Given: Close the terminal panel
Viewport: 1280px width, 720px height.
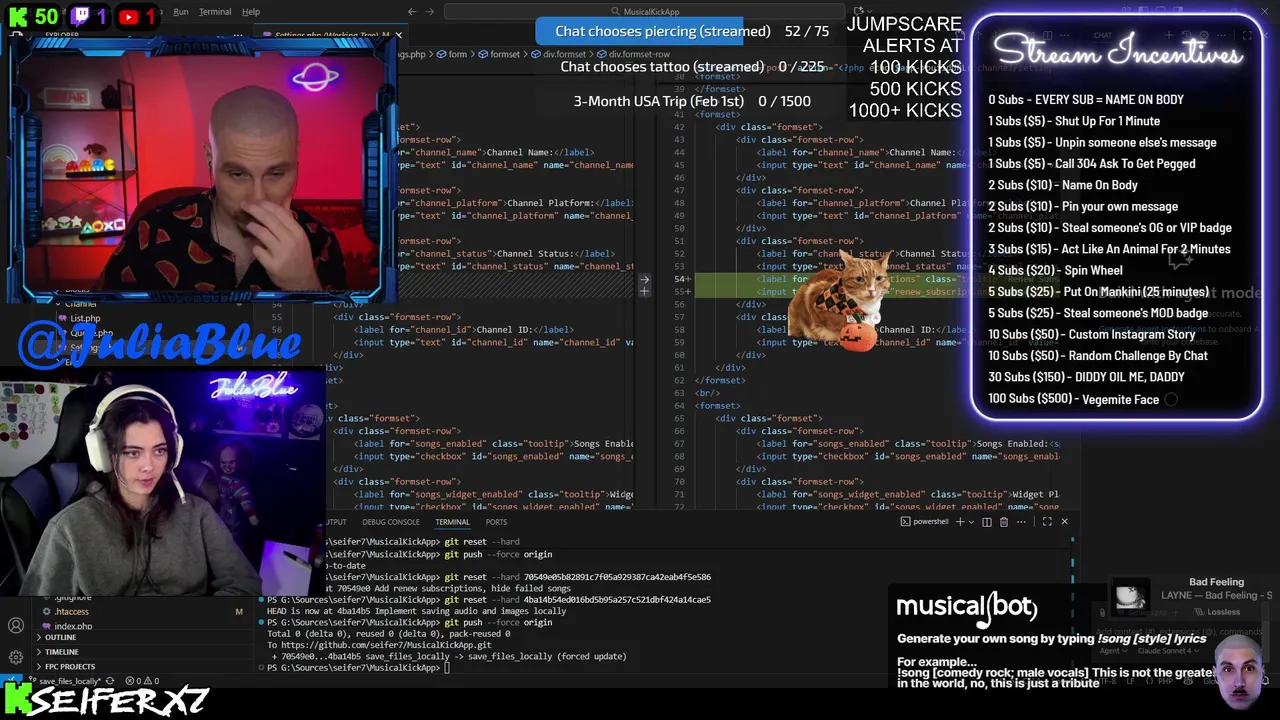Looking at the screenshot, I should [x=1064, y=522].
